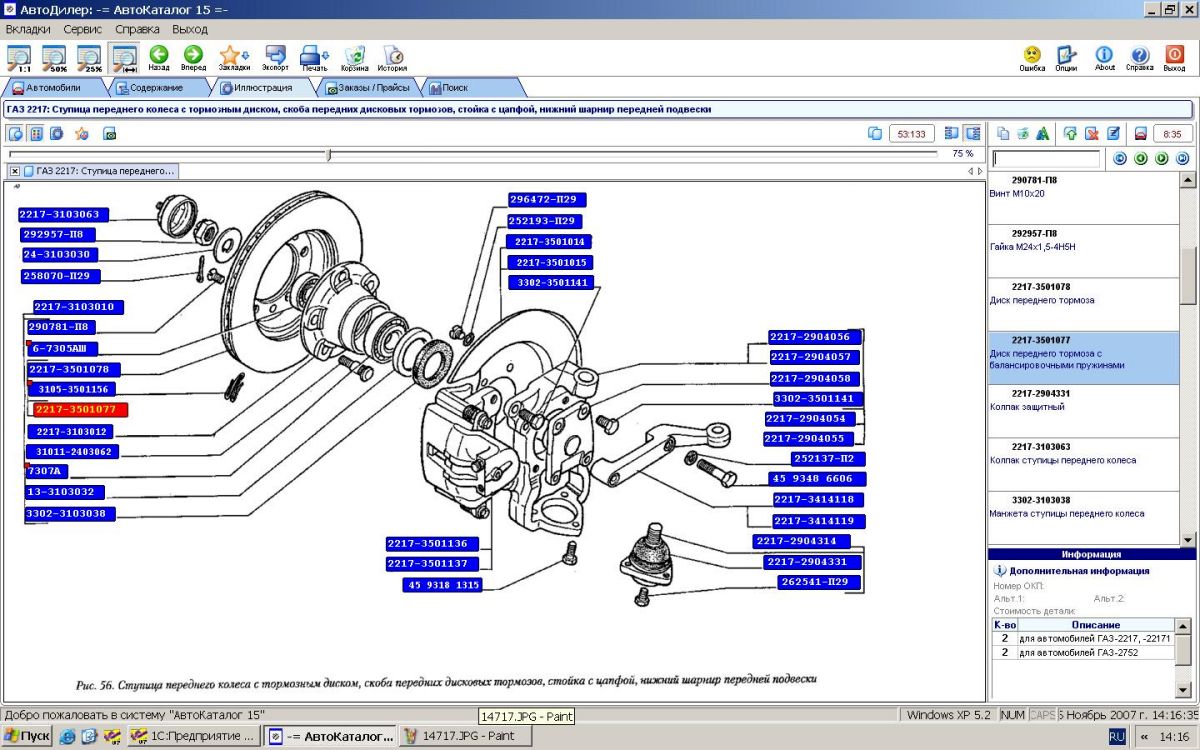
Task: Open the About information icon
Action: 1104,58
